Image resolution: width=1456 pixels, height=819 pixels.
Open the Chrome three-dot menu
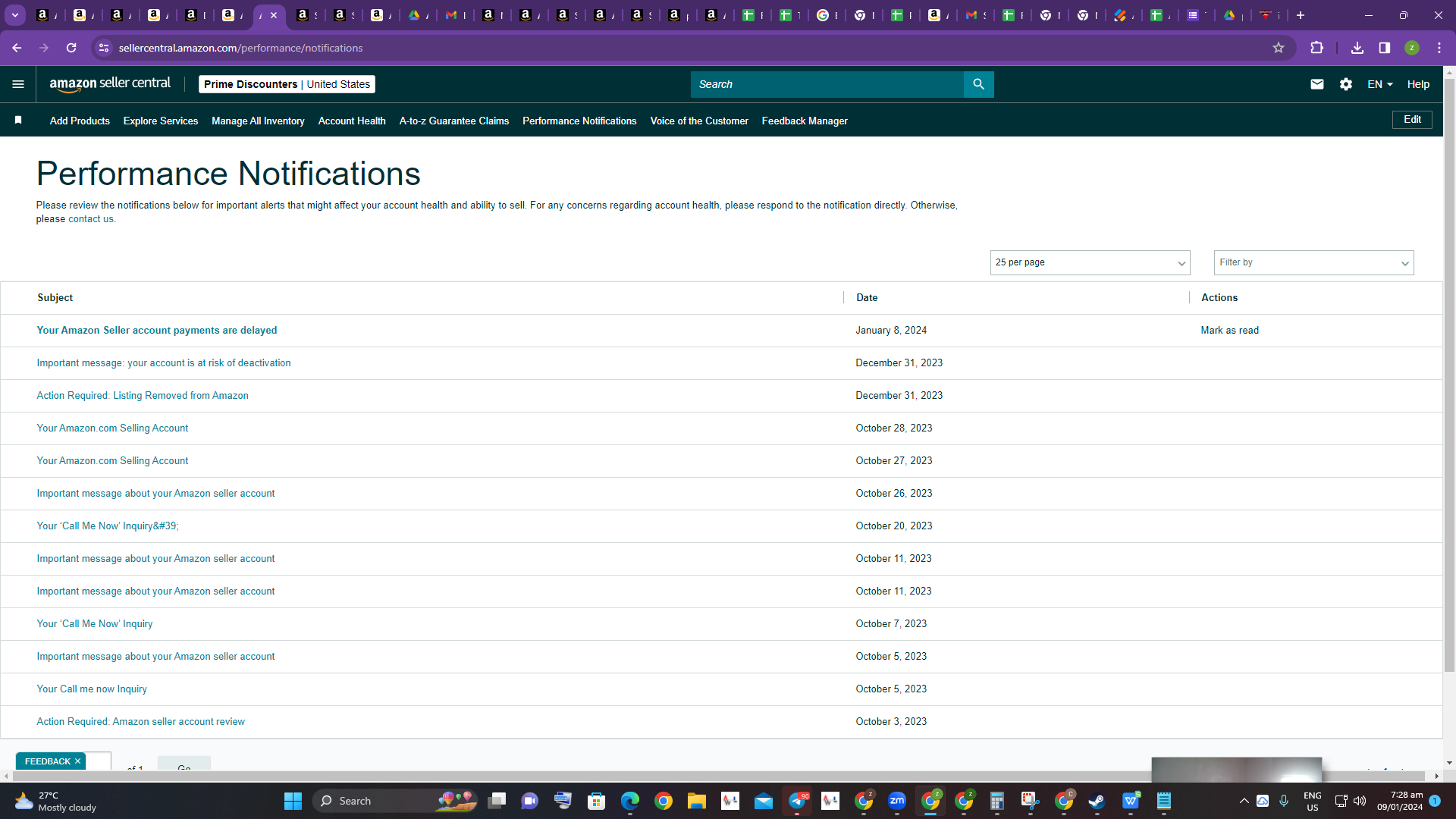[1439, 48]
